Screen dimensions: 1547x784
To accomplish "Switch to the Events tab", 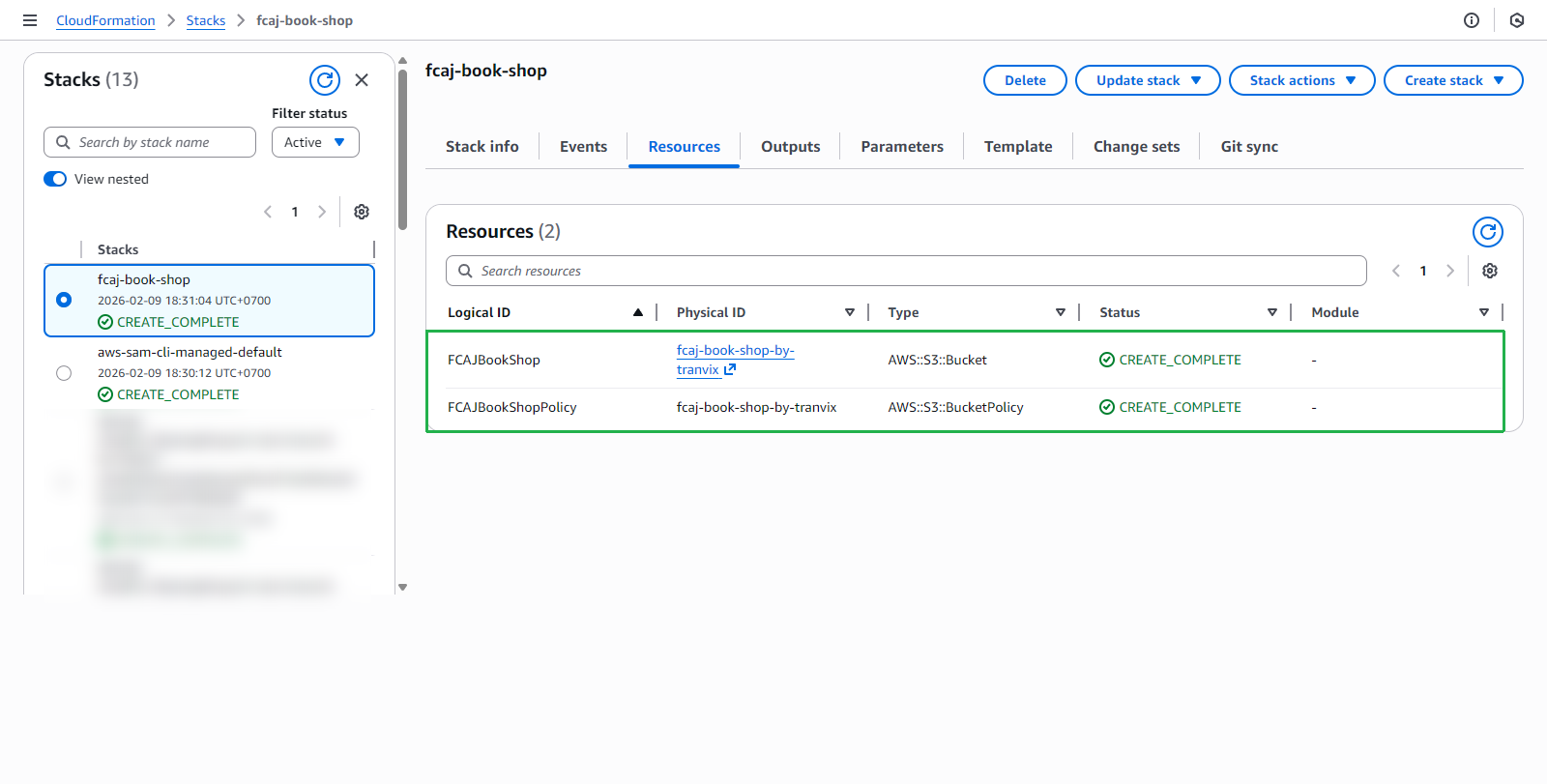I will [x=584, y=147].
